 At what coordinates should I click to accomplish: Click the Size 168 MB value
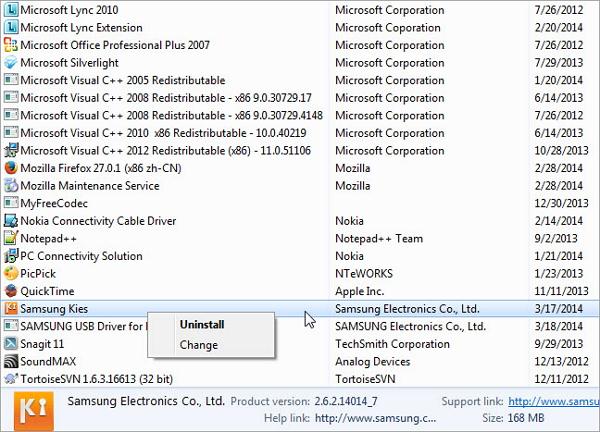coord(526,418)
